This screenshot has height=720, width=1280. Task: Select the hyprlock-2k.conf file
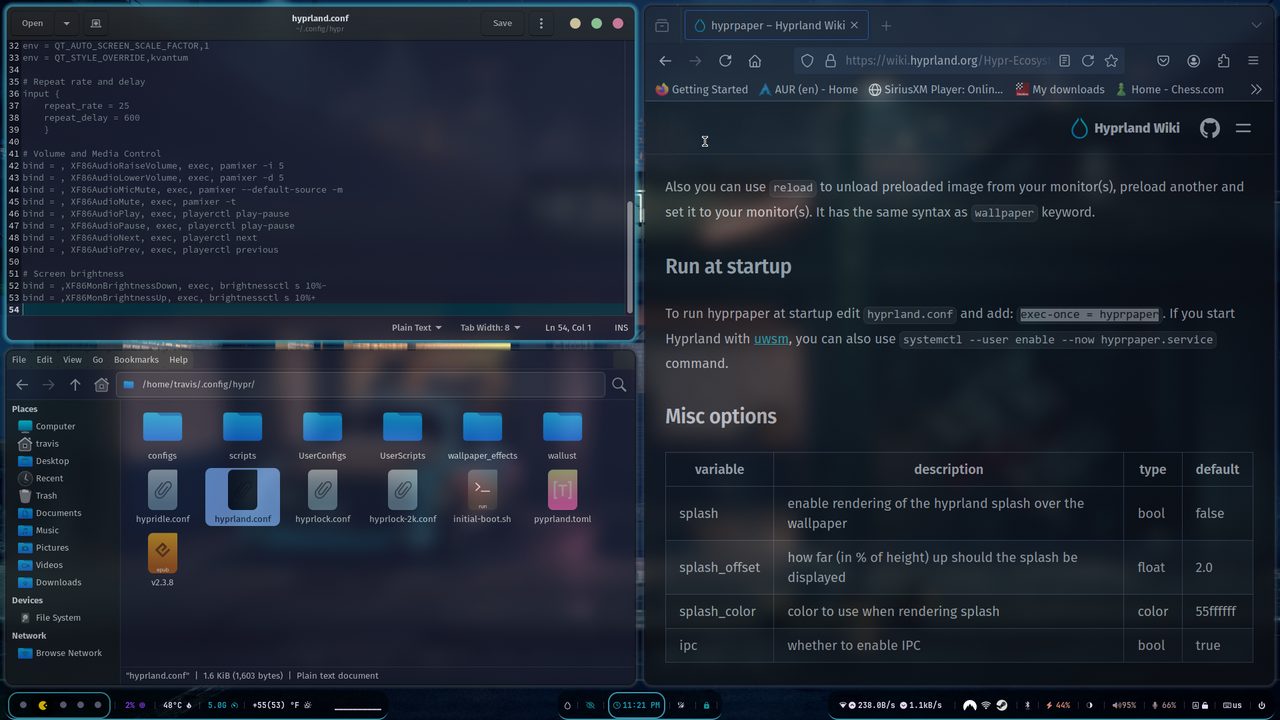click(402, 497)
